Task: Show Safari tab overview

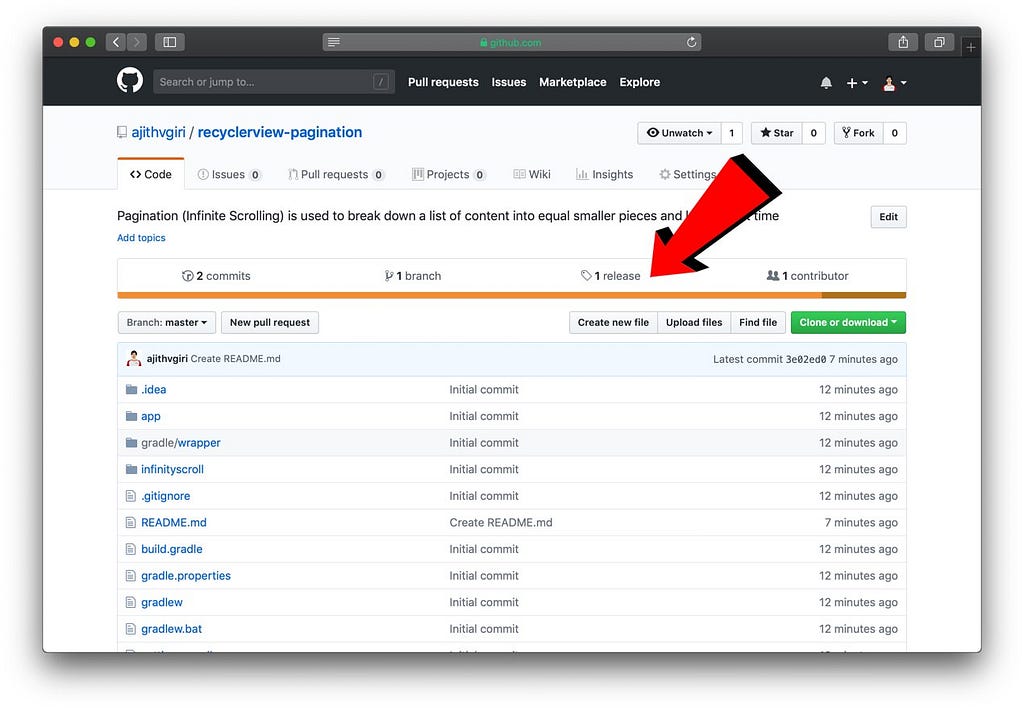Action: pyautogui.click(x=939, y=42)
